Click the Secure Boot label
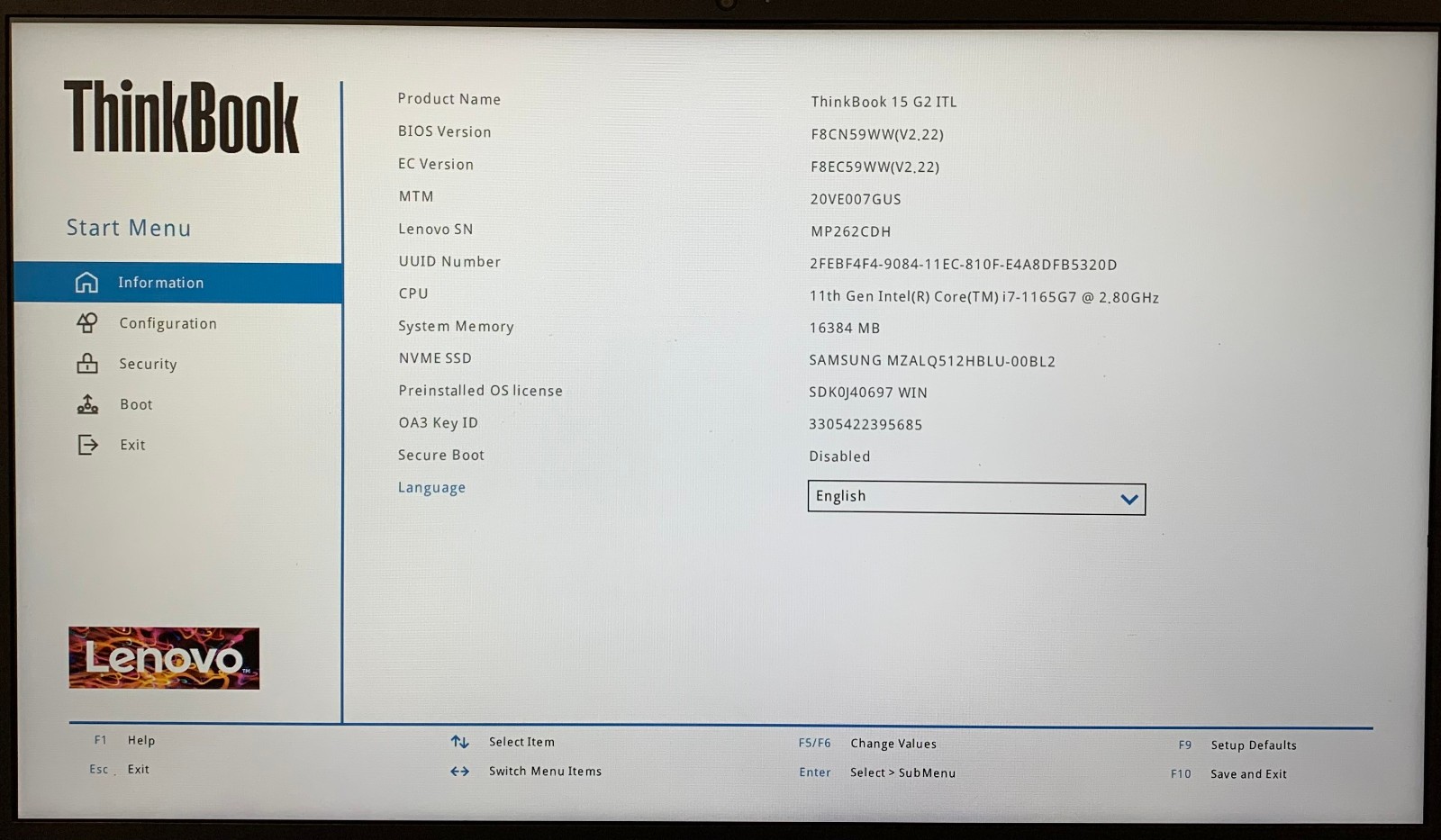The width and height of the screenshot is (1441, 840). [x=441, y=455]
